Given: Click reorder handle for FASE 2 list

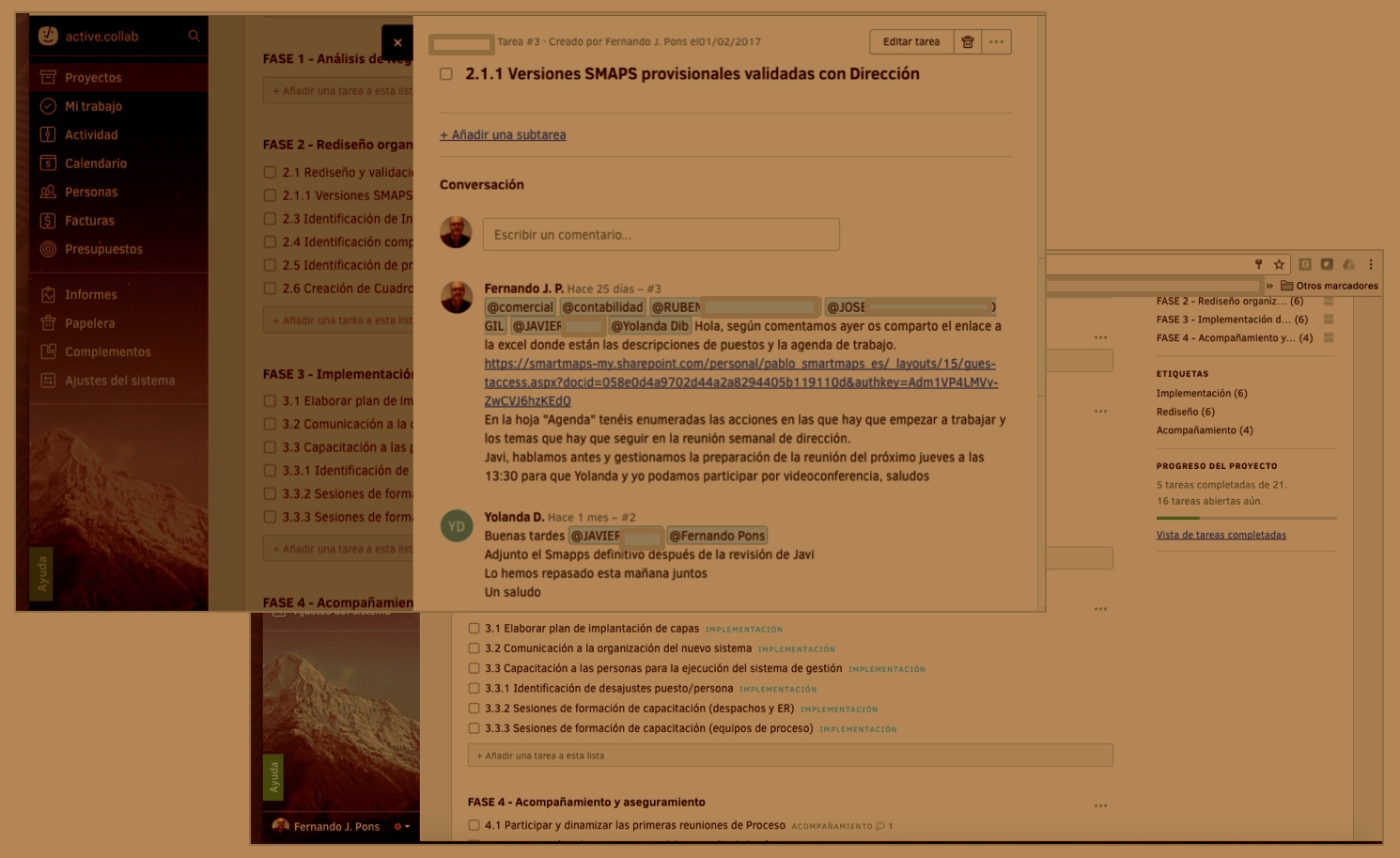Looking at the screenshot, I should [1329, 301].
